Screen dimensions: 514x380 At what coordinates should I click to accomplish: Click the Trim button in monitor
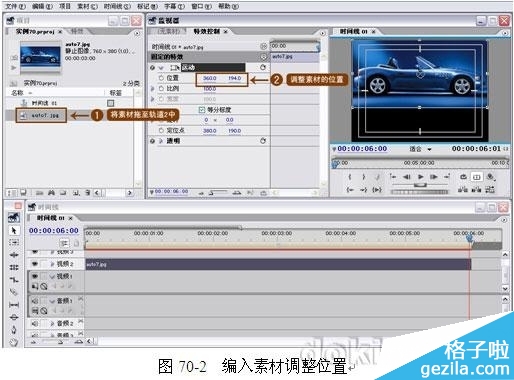coord(490,190)
